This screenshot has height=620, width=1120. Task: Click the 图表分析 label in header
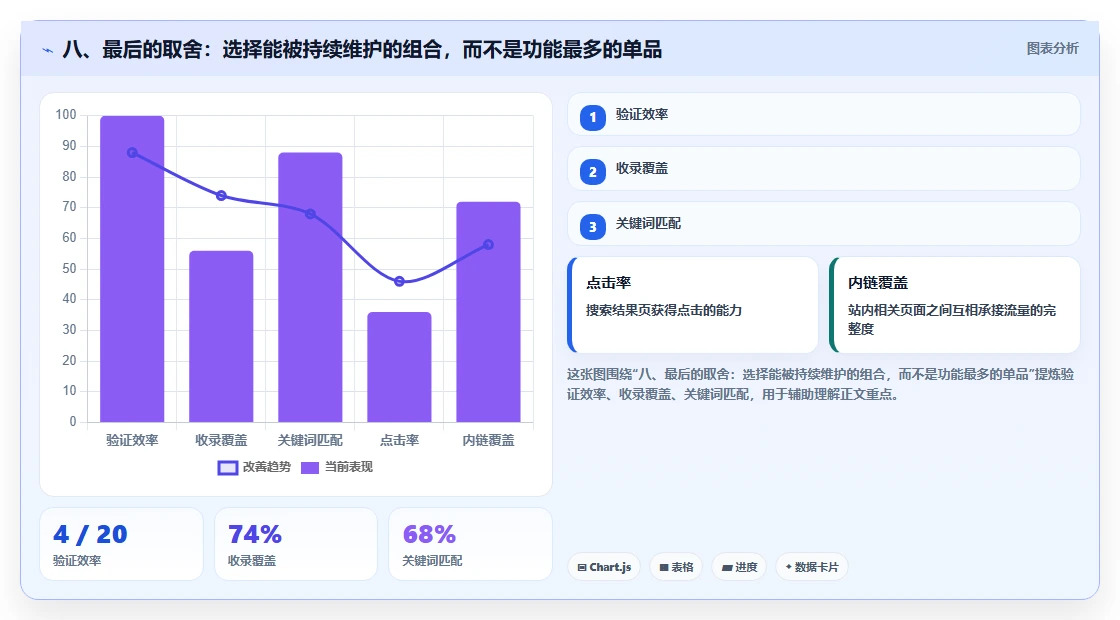(x=1052, y=49)
